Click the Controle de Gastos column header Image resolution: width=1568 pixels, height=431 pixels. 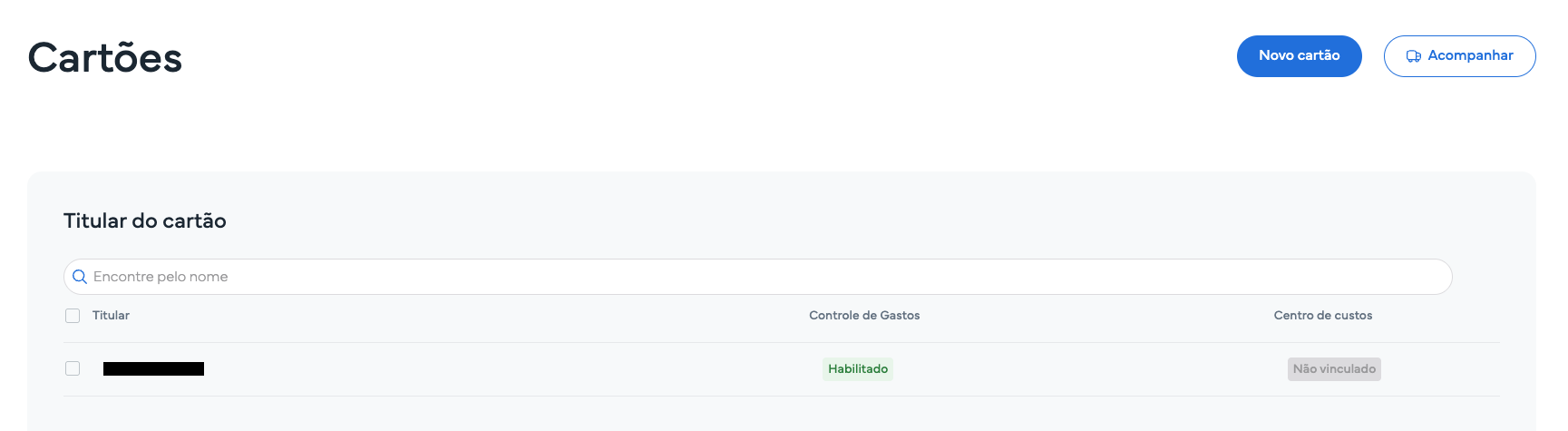click(x=864, y=316)
